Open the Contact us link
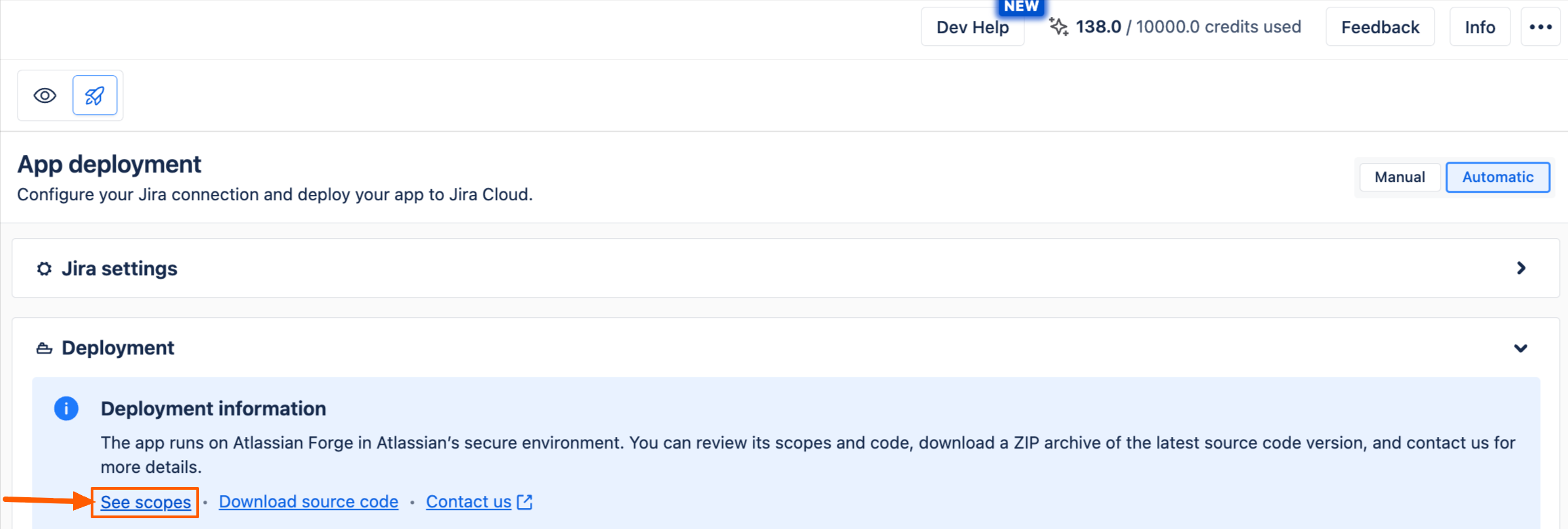The image size is (1568, 529). [469, 502]
